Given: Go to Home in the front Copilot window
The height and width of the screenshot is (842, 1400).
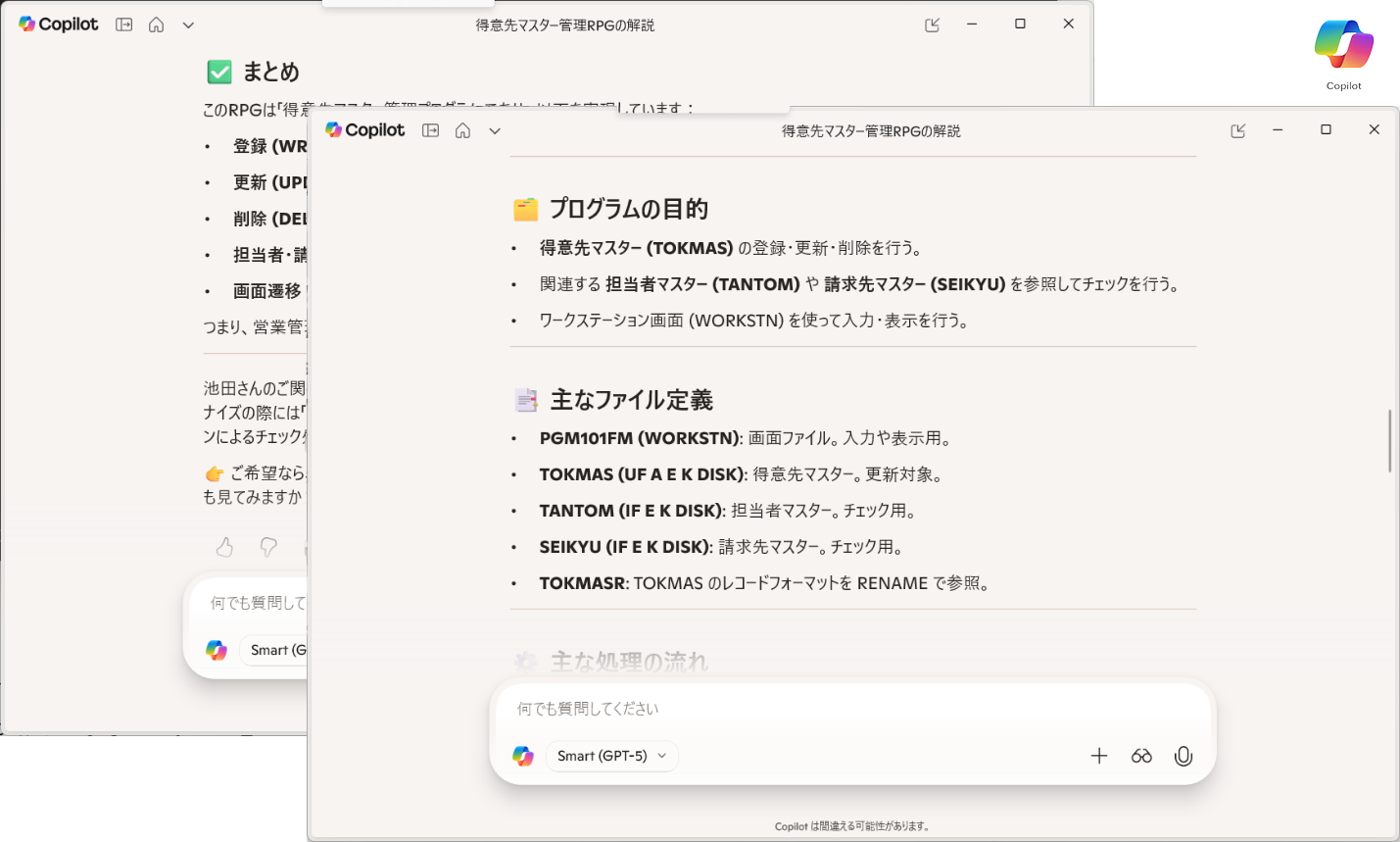Looking at the screenshot, I should (x=463, y=130).
